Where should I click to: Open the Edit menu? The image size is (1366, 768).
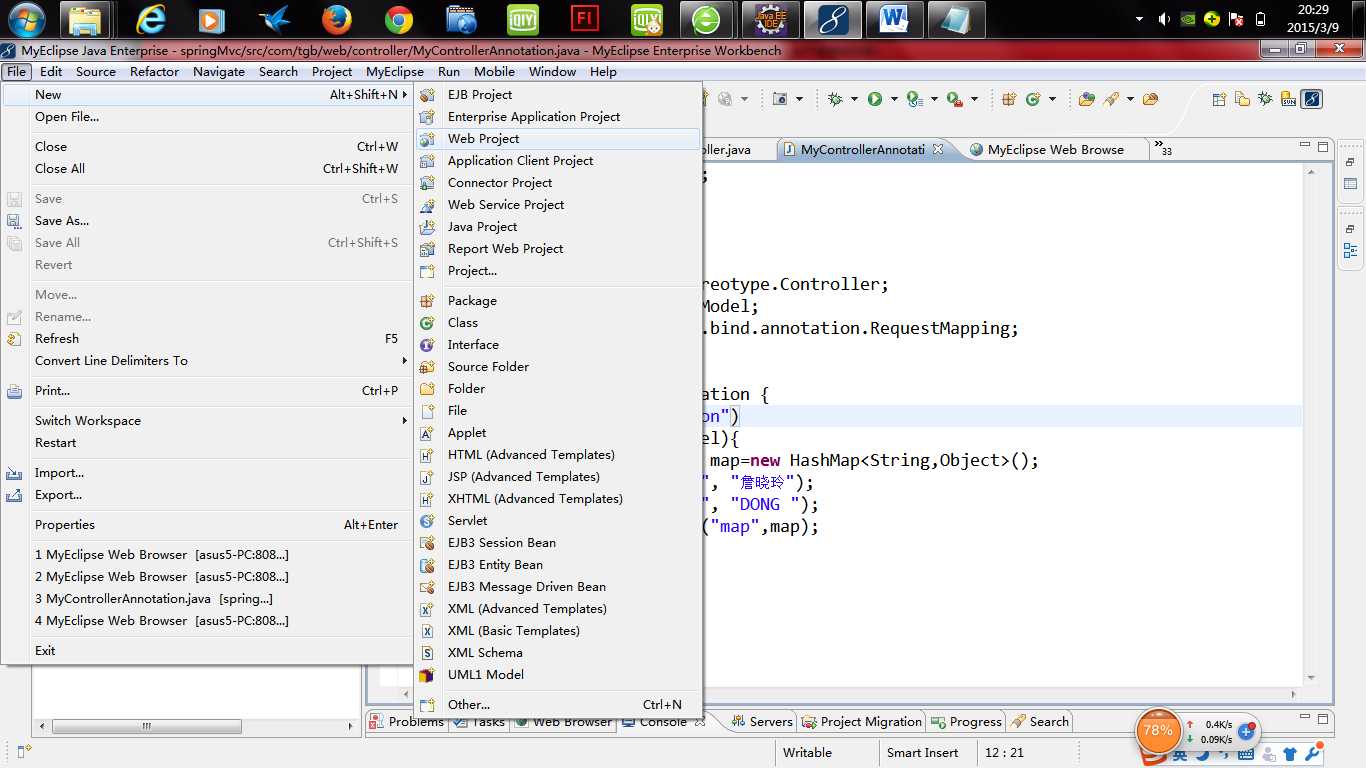(51, 72)
